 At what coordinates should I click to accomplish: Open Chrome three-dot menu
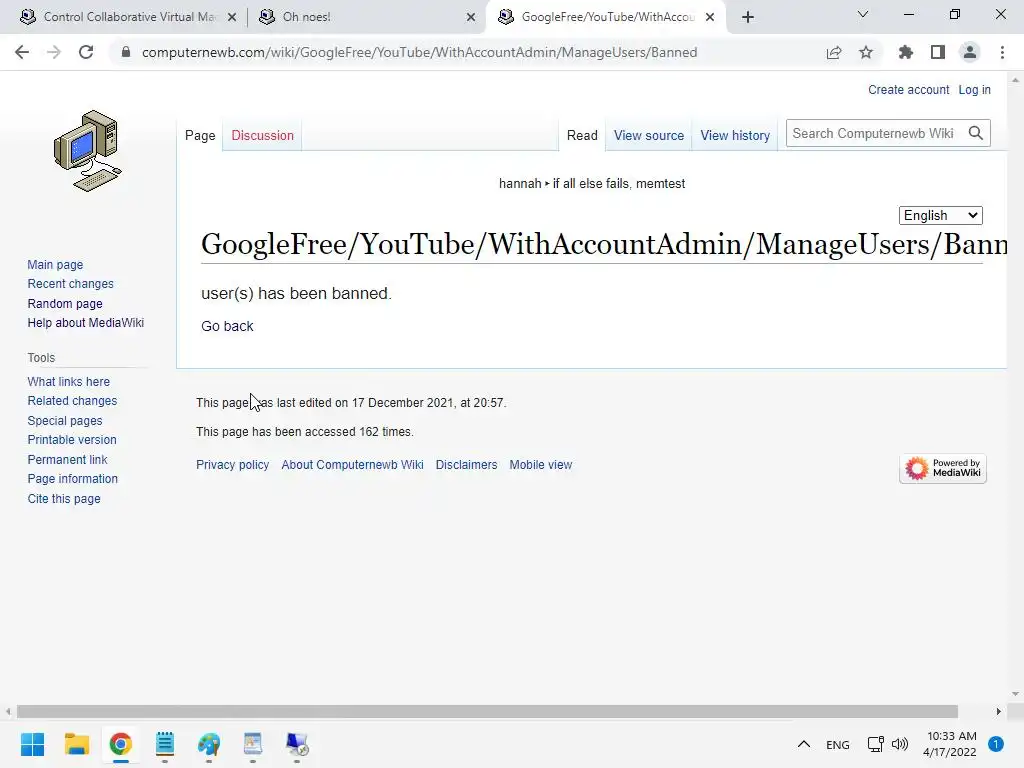[1002, 52]
